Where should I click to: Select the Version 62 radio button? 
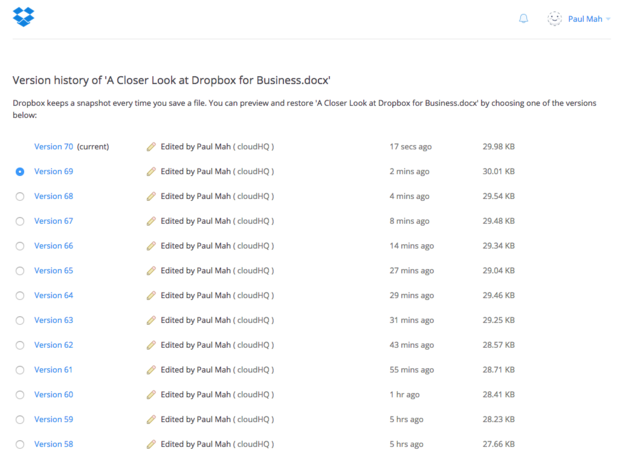tap(20, 345)
